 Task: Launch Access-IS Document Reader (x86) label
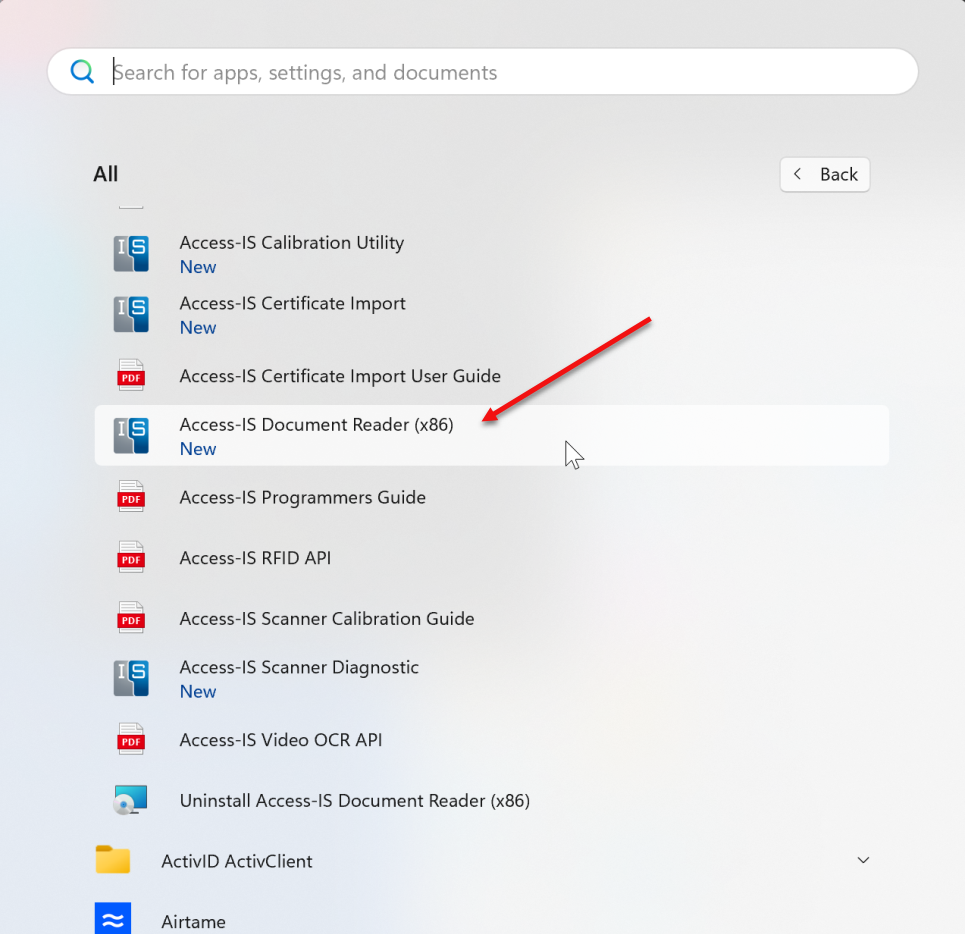coord(316,425)
